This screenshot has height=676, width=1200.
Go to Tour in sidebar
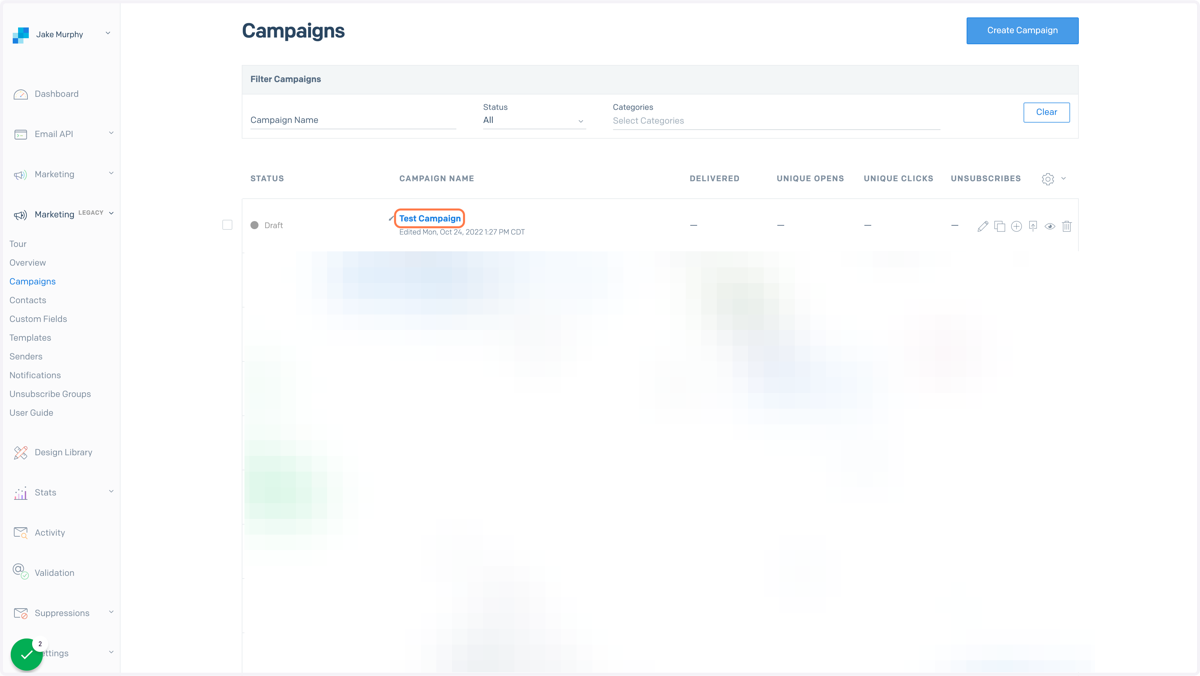pos(18,244)
